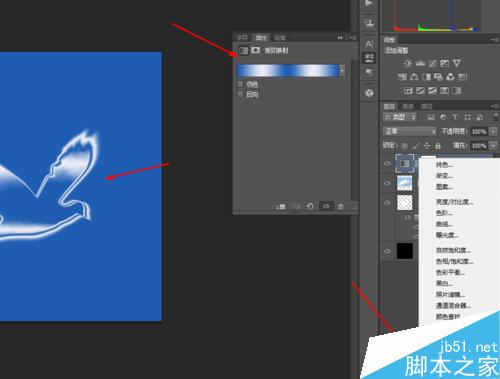500x379 pixels.
Task: Enable the Reverse checkbox in the Gradient Map properties
Action: (x=240, y=94)
